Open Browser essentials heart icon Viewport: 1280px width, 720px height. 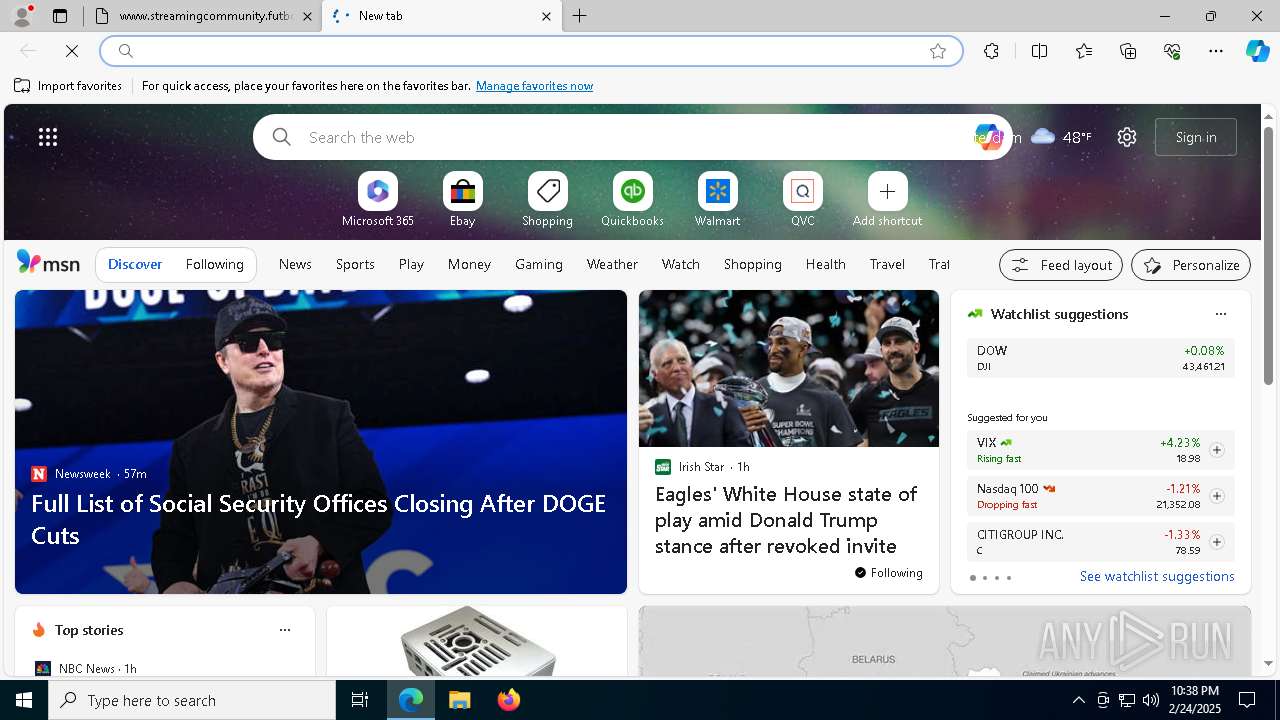1172,51
